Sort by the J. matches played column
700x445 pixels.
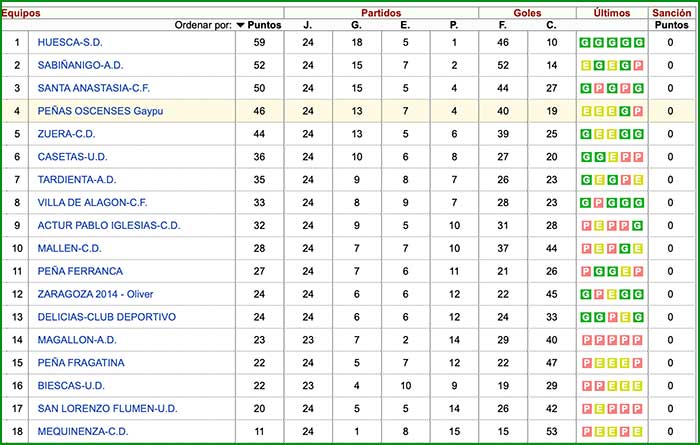[x=307, y=25]
